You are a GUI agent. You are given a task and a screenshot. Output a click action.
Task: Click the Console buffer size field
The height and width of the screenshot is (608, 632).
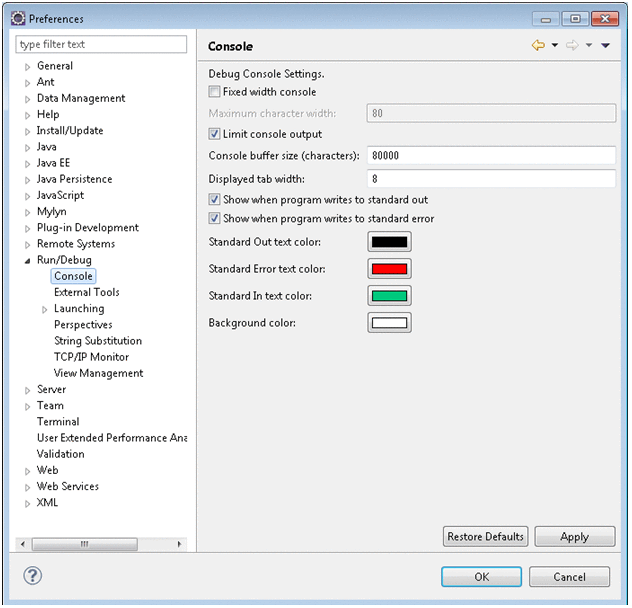[x=491, y=156]
